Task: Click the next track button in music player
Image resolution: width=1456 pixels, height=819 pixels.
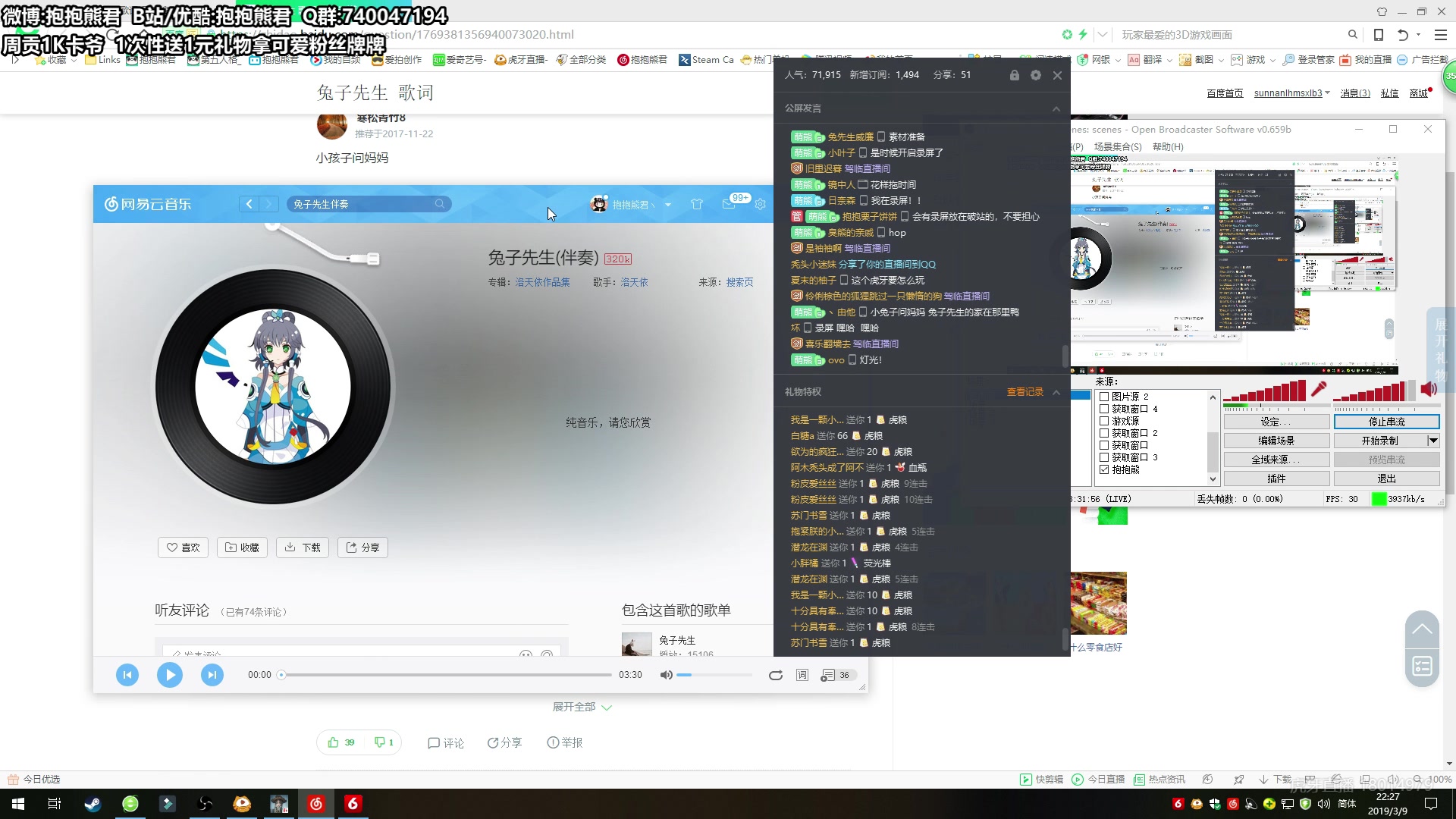Action: click(x=211, y=674)
